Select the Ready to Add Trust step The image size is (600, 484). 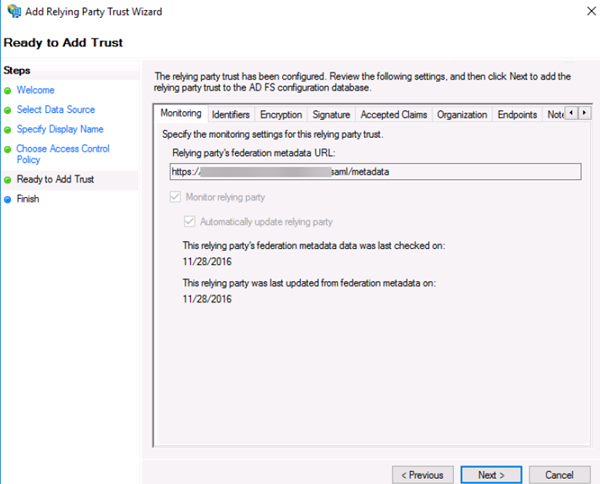[55, 179]
